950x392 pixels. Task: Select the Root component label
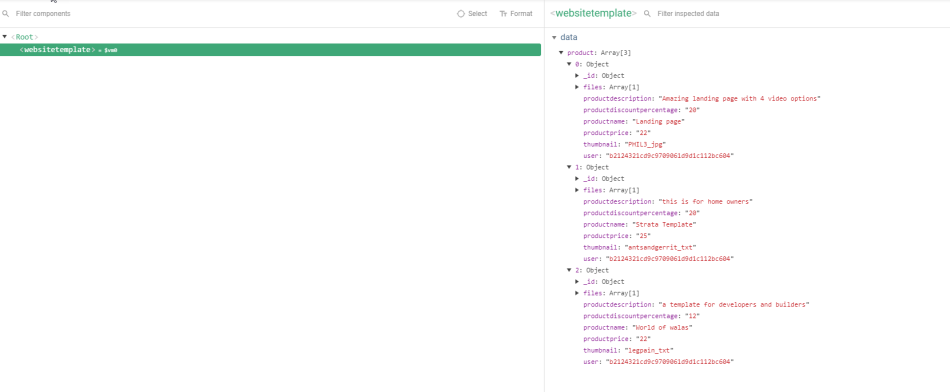click(25, 37)
